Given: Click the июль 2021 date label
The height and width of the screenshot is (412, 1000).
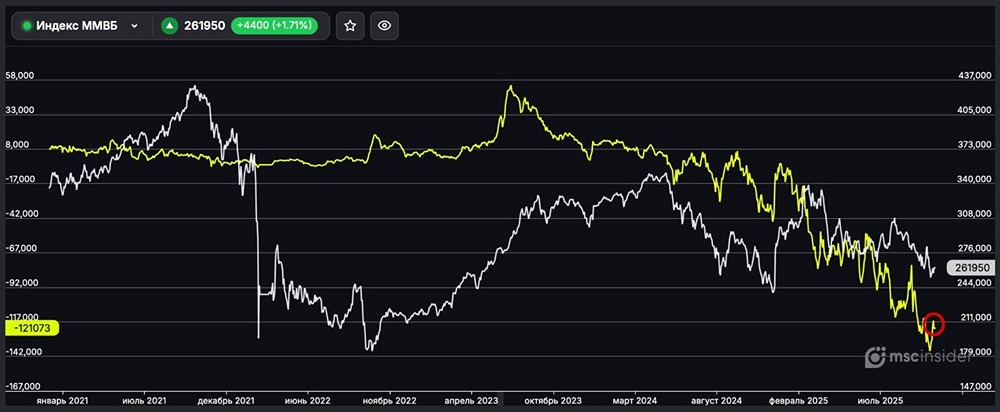Looking at the screenshot, I should 144,401.
